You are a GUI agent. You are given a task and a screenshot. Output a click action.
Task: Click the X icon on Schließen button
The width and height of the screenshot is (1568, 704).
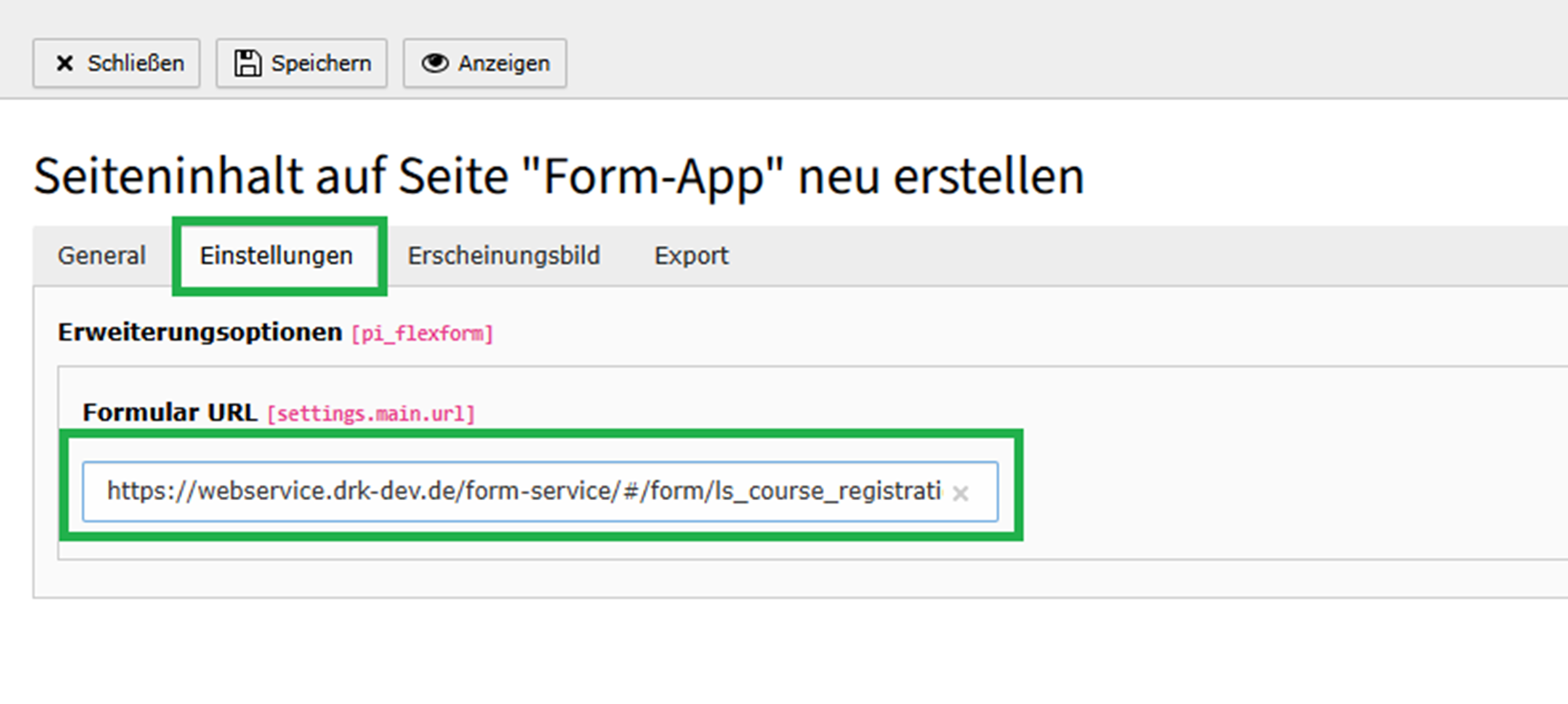pos(64,64)
